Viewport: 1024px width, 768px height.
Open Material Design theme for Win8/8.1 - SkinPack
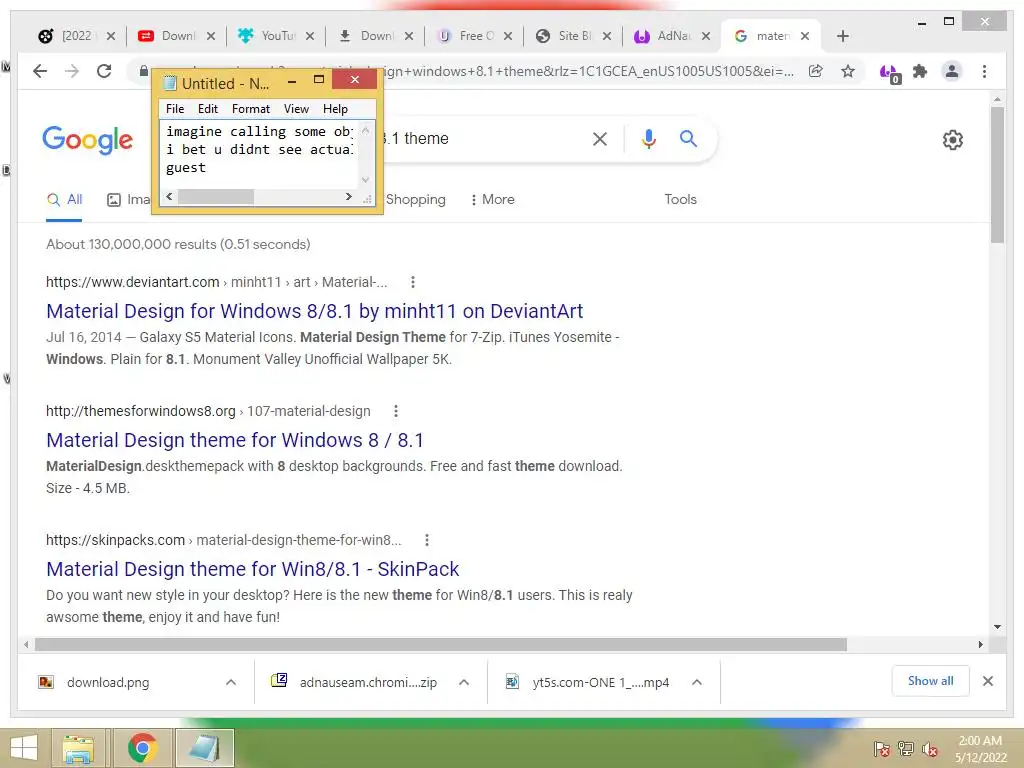(253, 569)
